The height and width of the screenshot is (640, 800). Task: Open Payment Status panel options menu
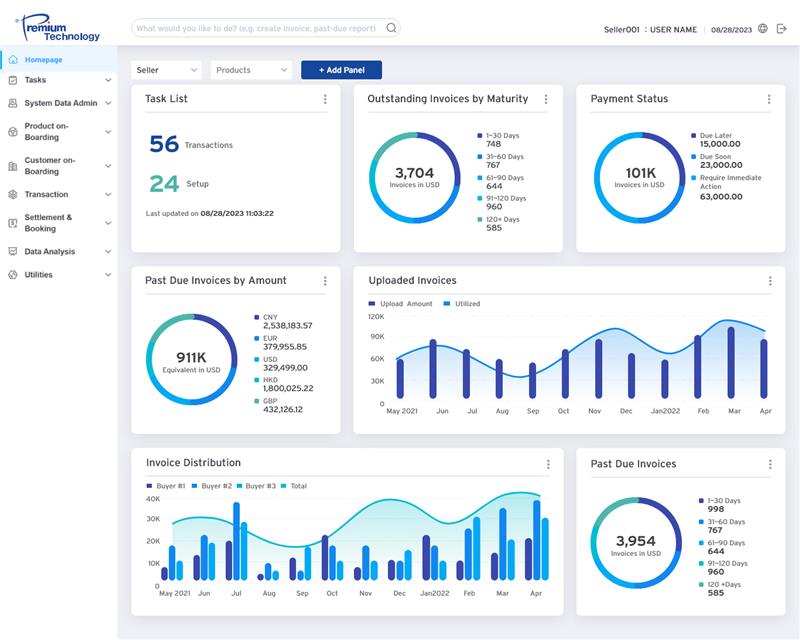click(x=769, y=99)
